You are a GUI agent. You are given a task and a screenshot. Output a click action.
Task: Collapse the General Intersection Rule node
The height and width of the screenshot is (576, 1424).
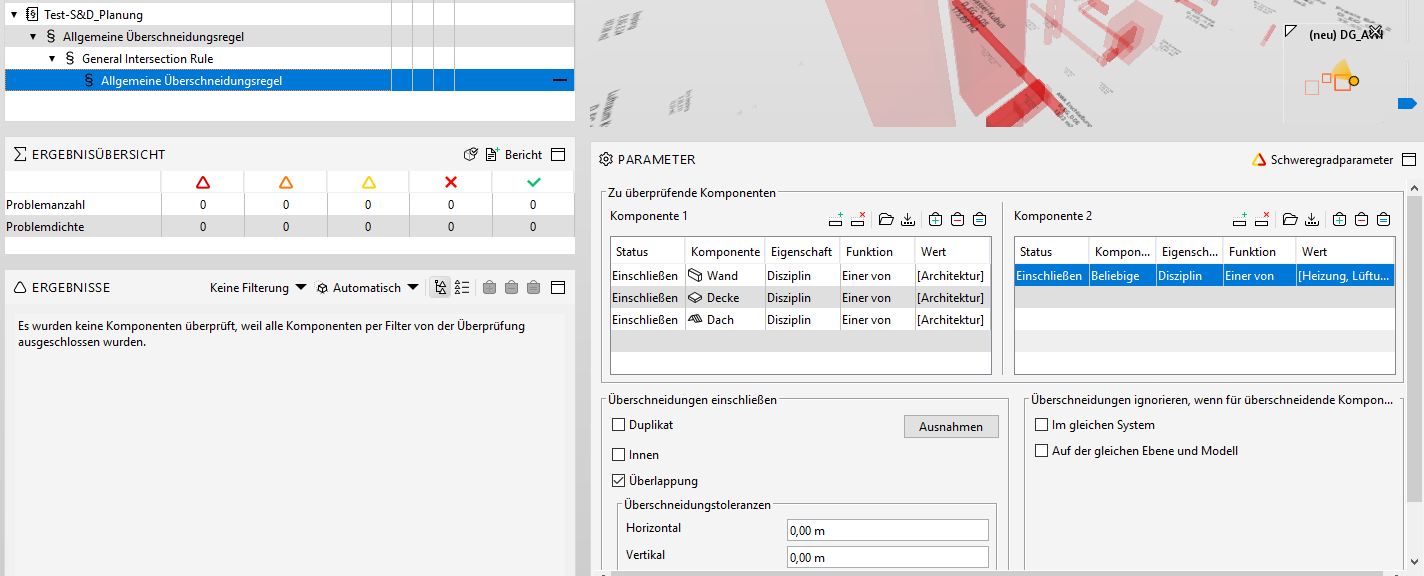(52, 59)
